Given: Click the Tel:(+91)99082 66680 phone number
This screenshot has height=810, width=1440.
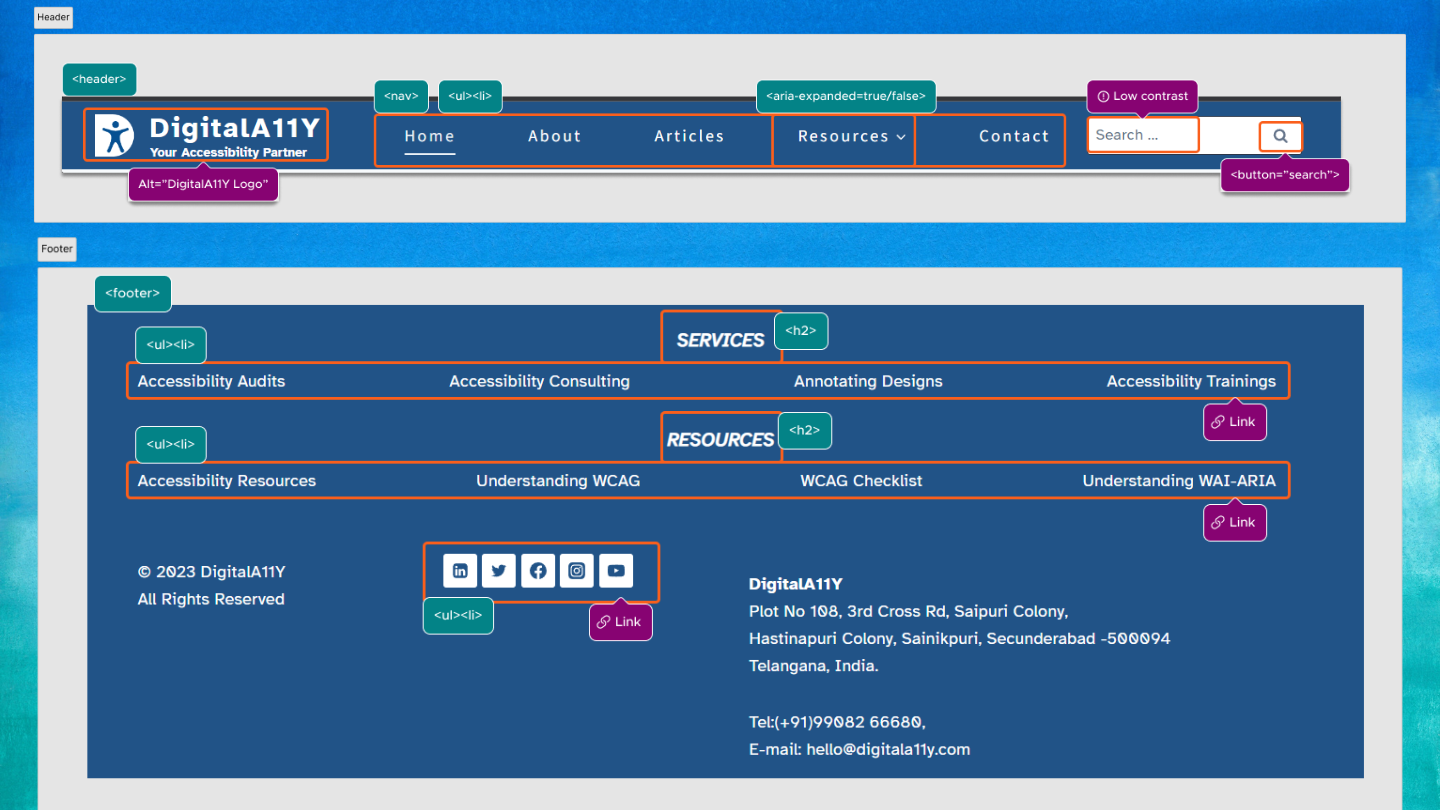Looking at the screenshot, I should click(x=836, y=722).
